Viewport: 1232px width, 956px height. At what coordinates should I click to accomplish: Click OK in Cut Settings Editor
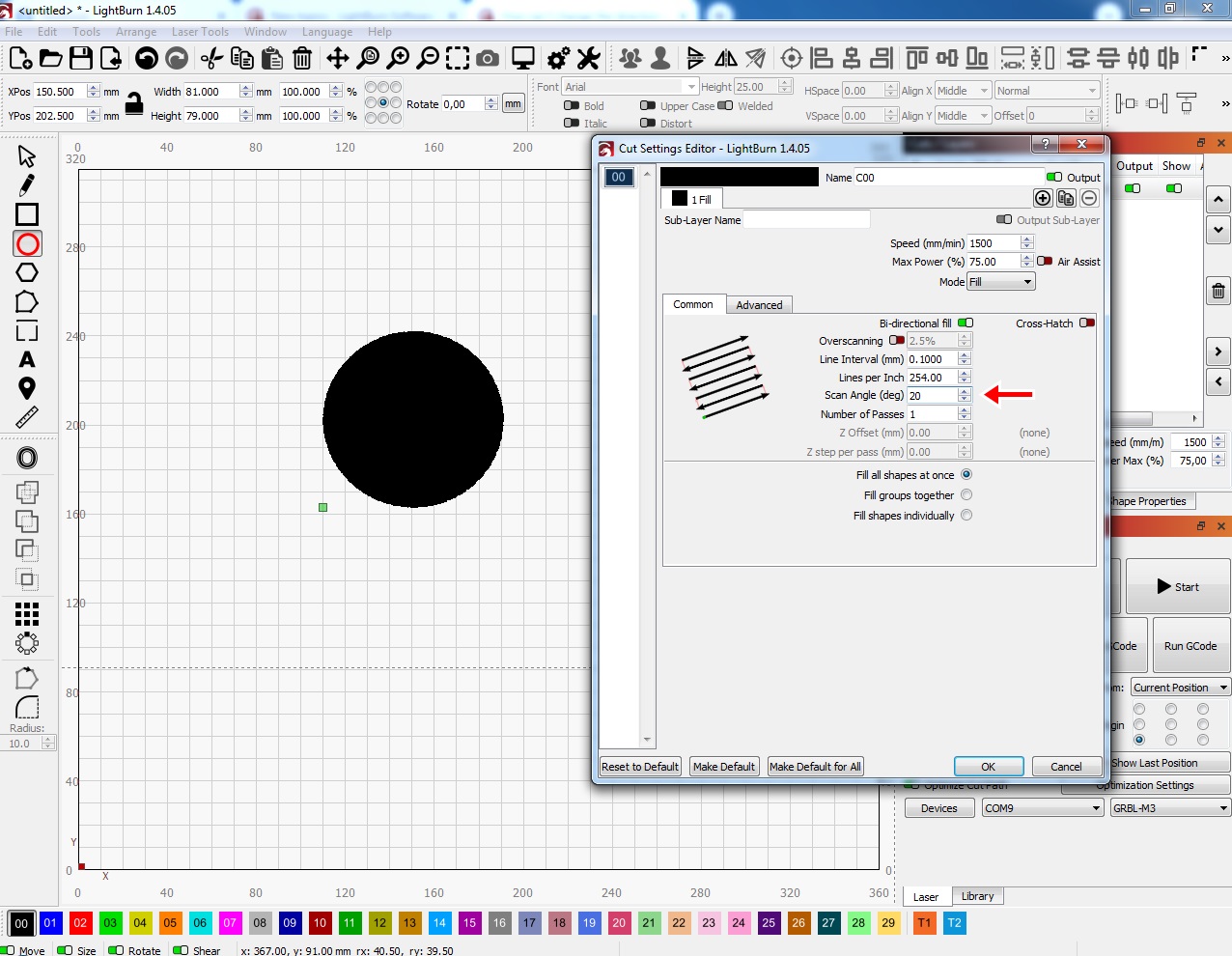[x=989, y=767]
